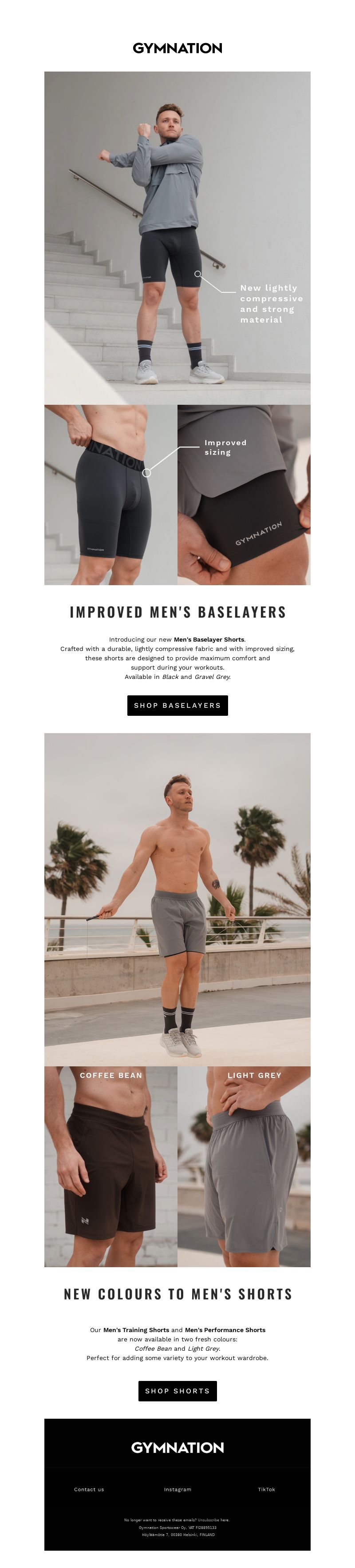
Task: Click the SHOP BASELAYERS button
Action: tap(177, 706)
